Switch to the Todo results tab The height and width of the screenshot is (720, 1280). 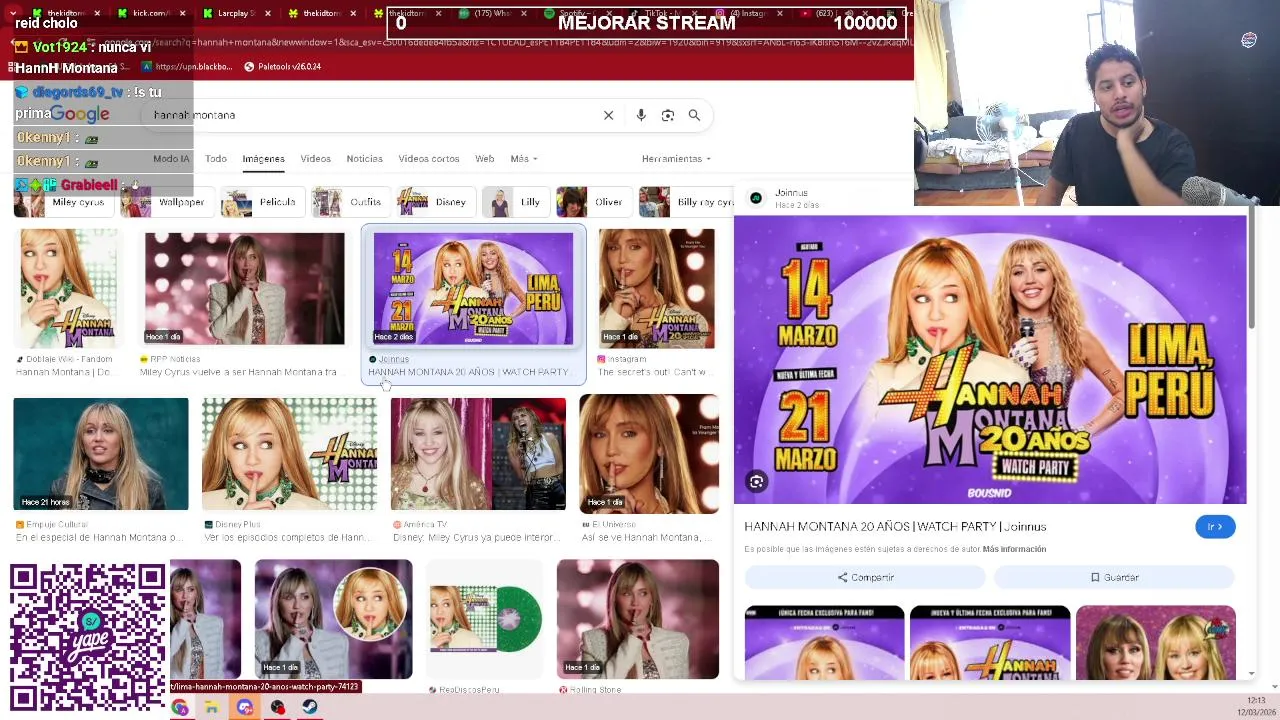pyautogui.click(x=216, y=159)
